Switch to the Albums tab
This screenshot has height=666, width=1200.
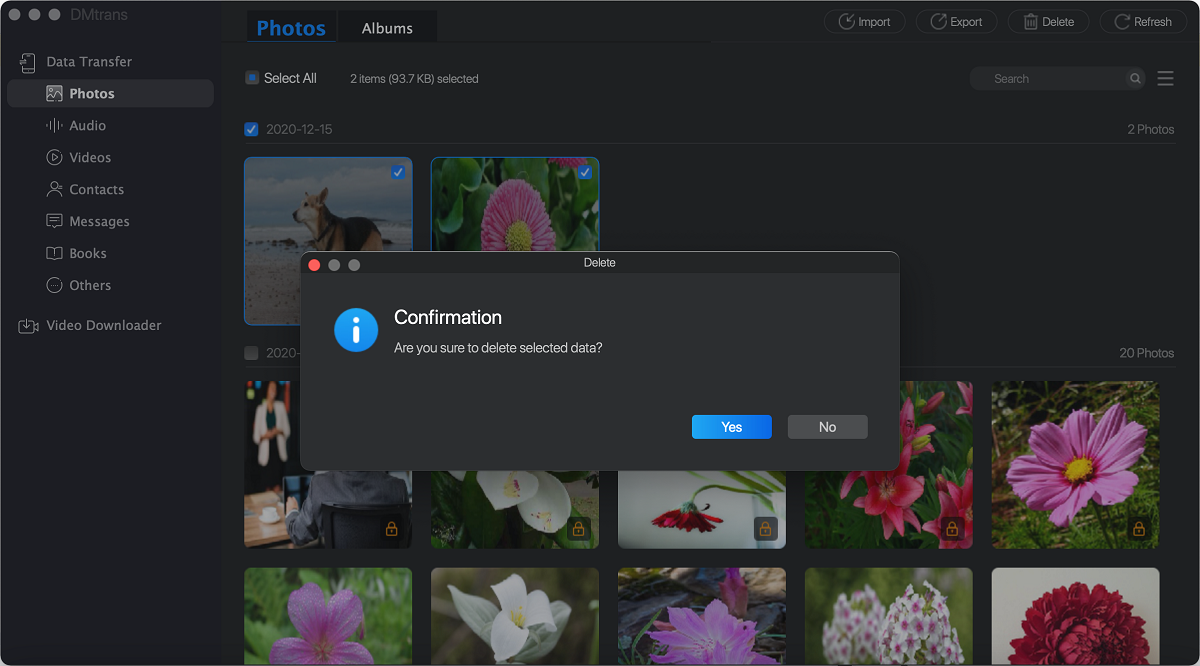387,28
